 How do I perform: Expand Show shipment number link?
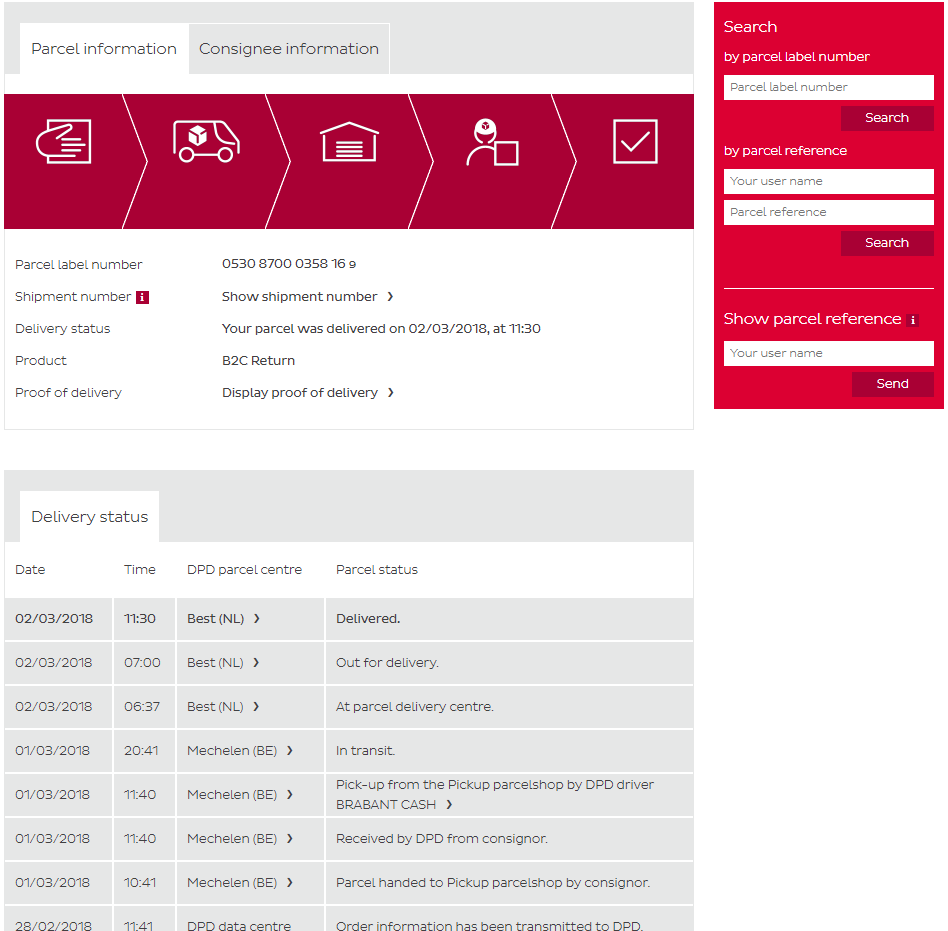click(307, 297)
